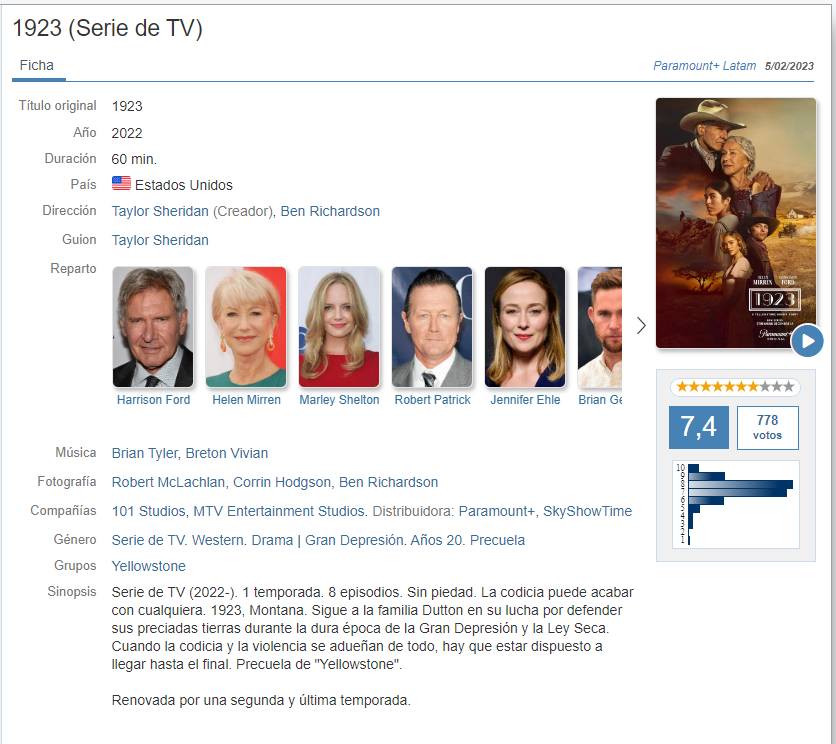Open composer Brian Tyler's page
836x744 pixels.
[x=144, y=453]
